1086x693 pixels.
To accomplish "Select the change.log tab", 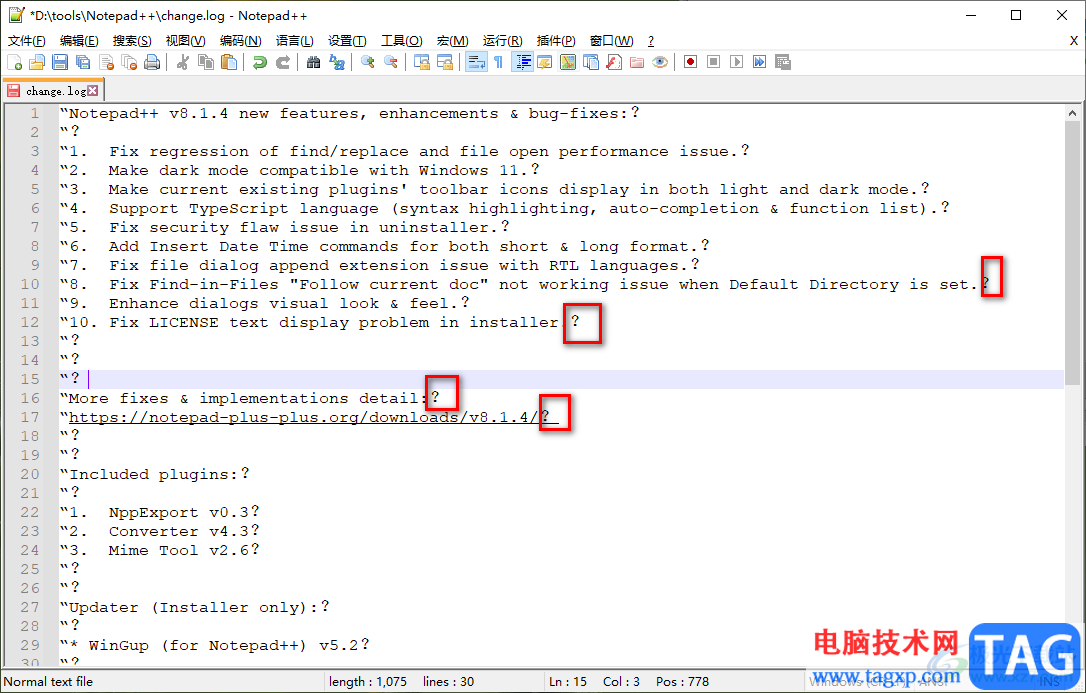I will (55, 91).
